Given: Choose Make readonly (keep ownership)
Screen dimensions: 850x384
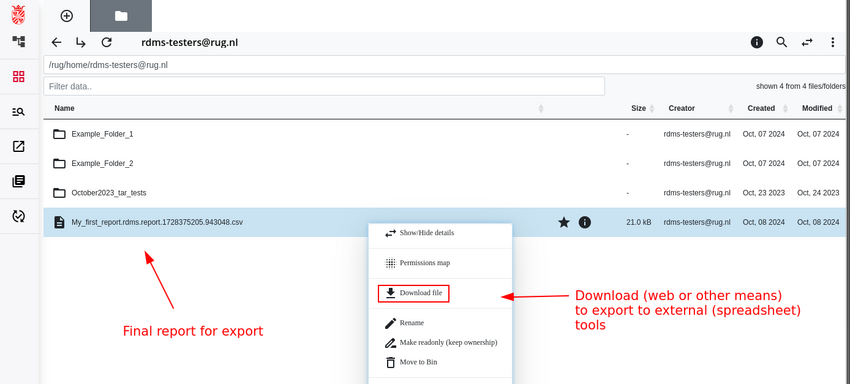Looking at the screenshot, I should 440,343.
